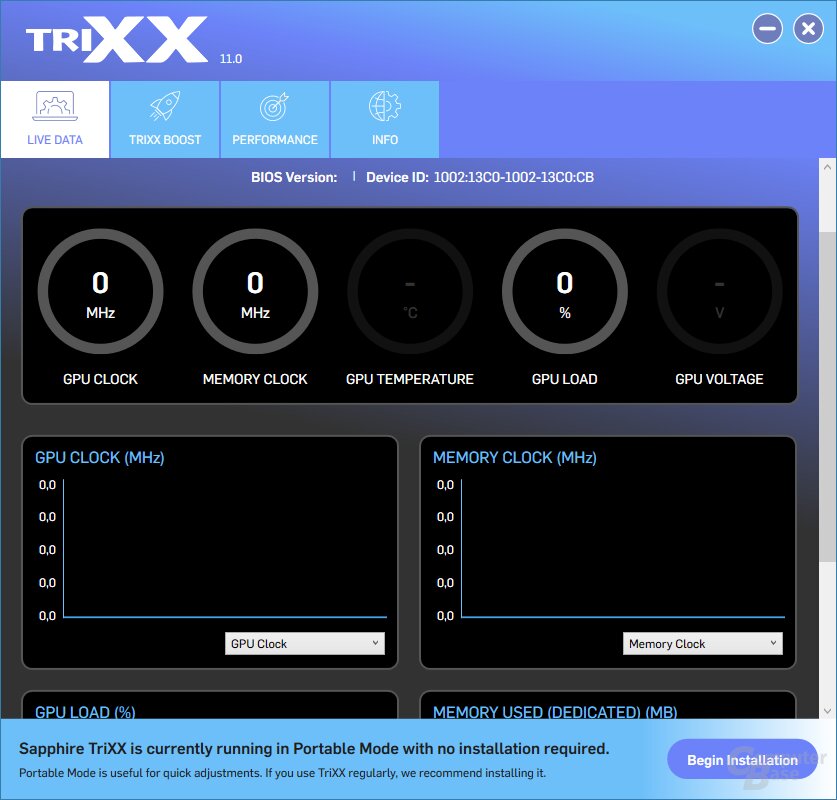Click the GPU Temperature gauge
Screen dimensions: 837x800
(x=409, y=290)
